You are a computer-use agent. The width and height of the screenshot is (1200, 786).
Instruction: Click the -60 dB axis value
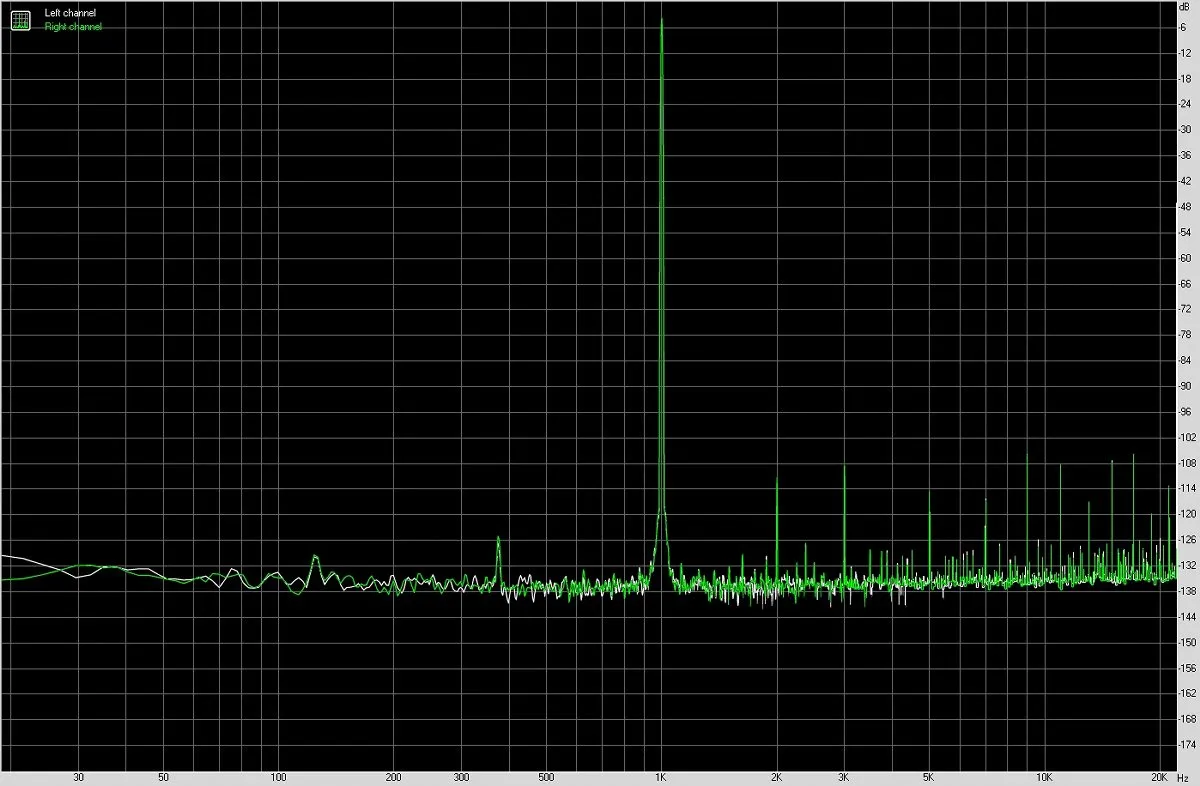(1186, 258)
